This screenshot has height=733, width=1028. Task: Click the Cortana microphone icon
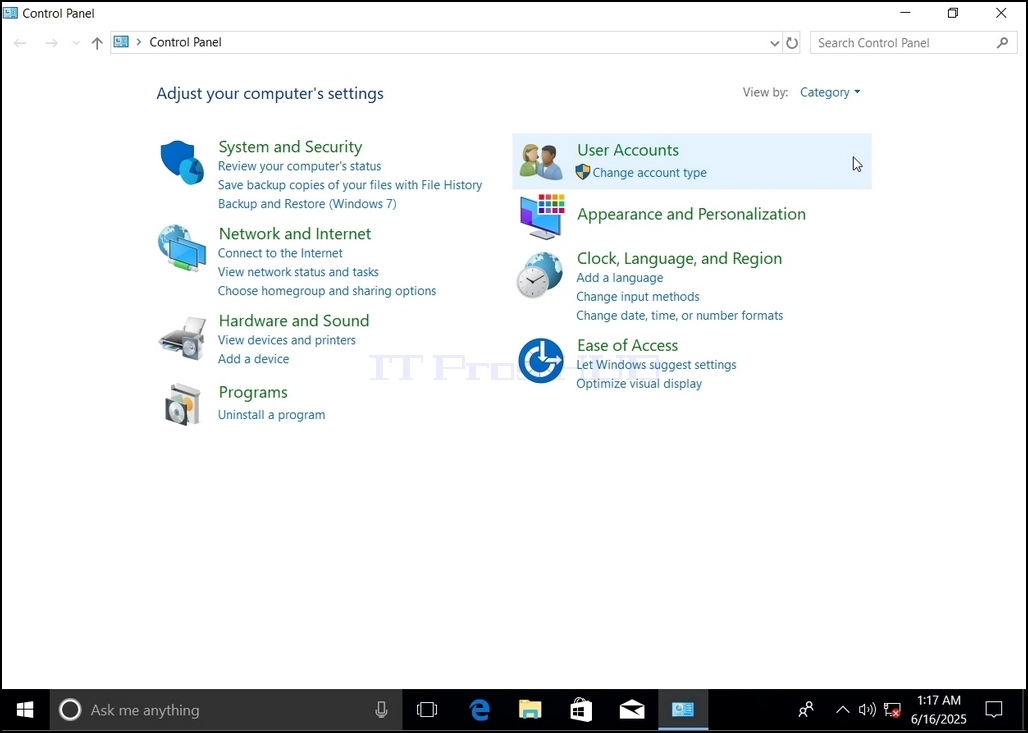[x=381, y=709]
